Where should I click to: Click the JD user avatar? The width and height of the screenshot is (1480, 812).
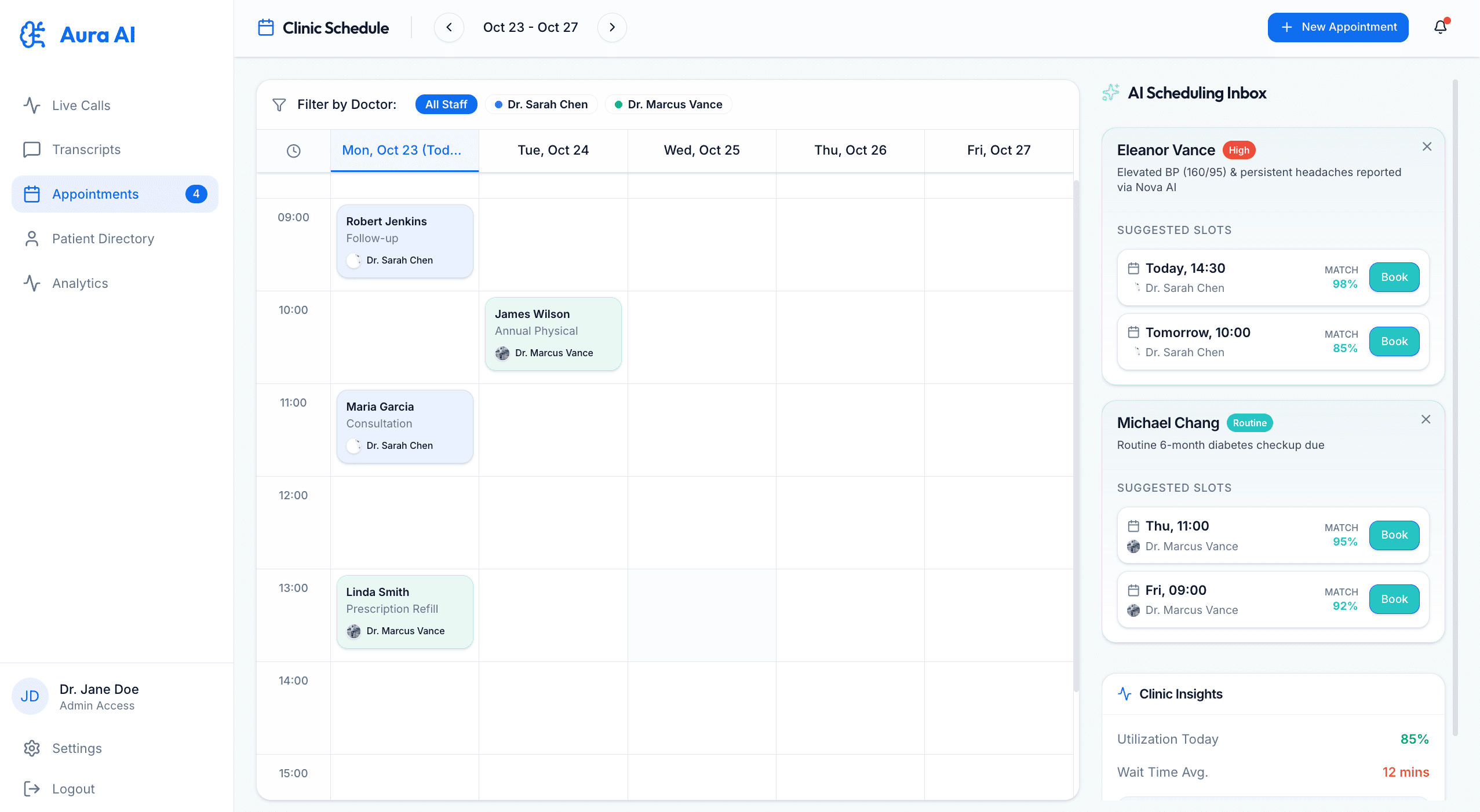click(30, 696)
